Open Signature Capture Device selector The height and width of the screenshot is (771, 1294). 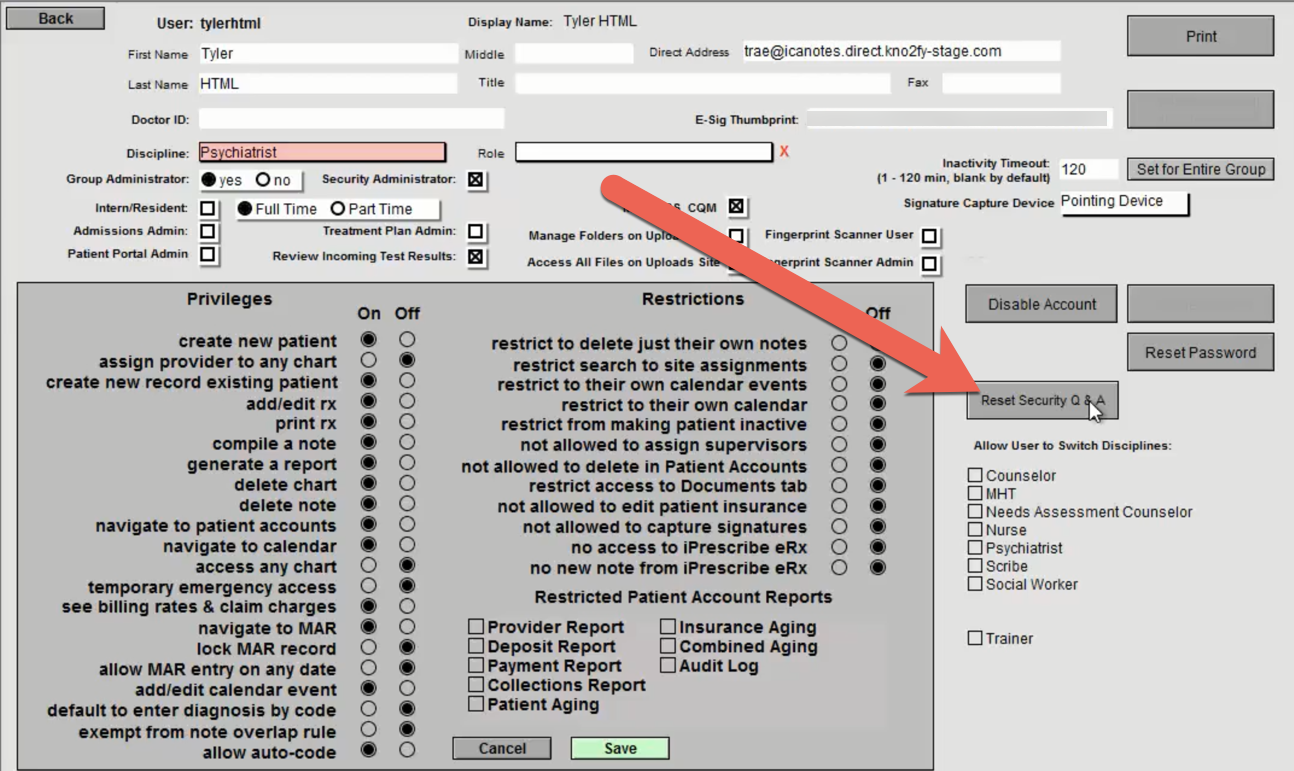[x=1124, y=202]
